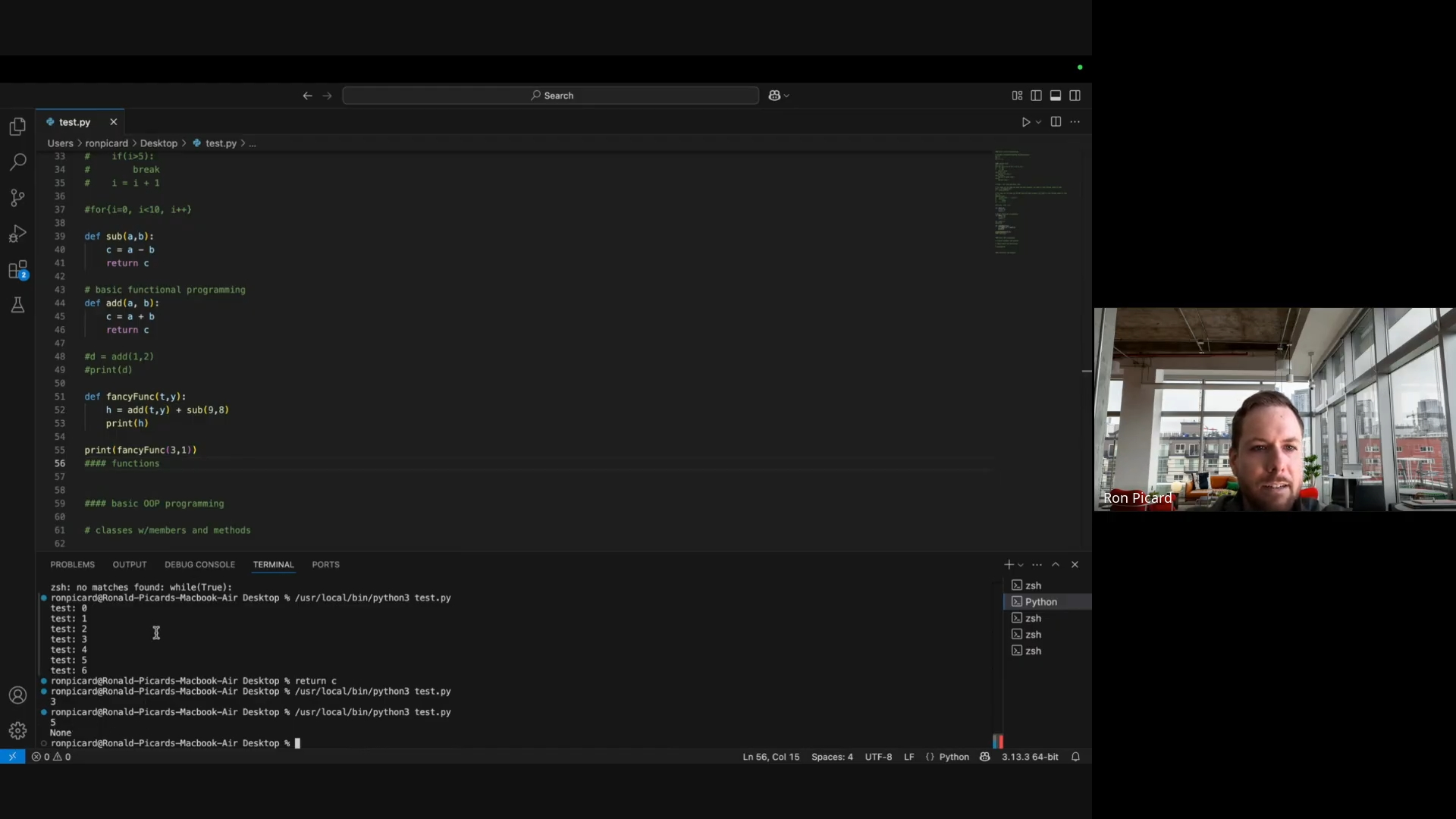Viewport: 1456px width, 819px height.
Task: Create new terminal with plus icon
Action: point(1009,564)
